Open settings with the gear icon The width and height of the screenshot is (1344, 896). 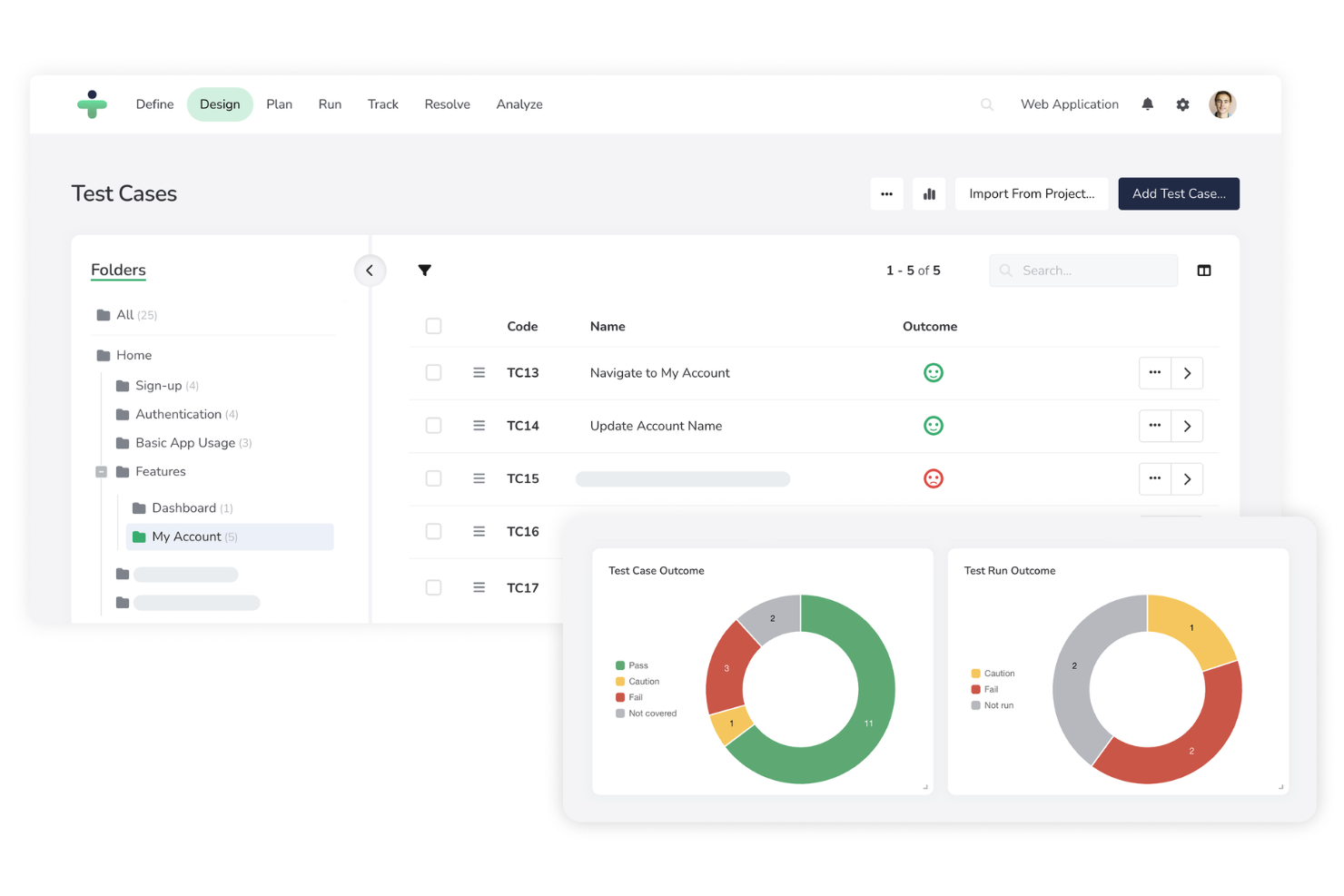click(1182, 104)
